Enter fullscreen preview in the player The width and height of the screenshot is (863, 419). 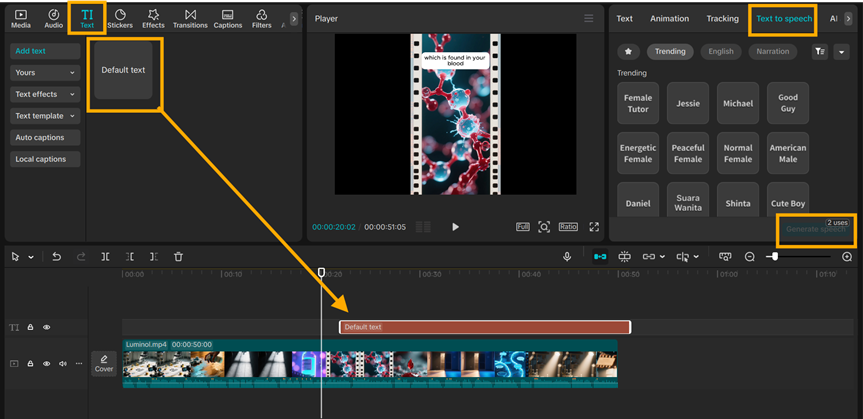click(x=594, y=227)
